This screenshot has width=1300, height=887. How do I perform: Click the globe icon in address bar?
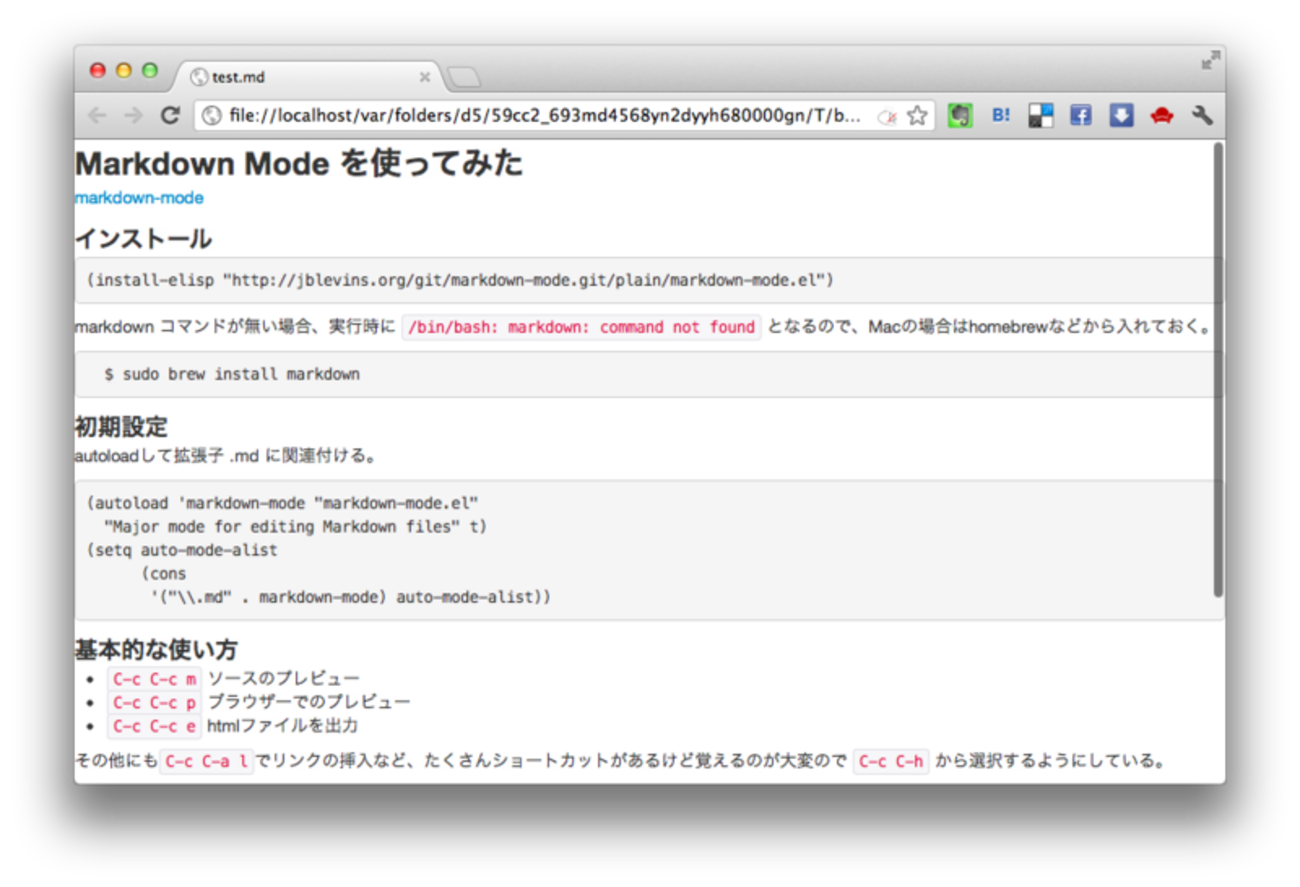[211, 116]
